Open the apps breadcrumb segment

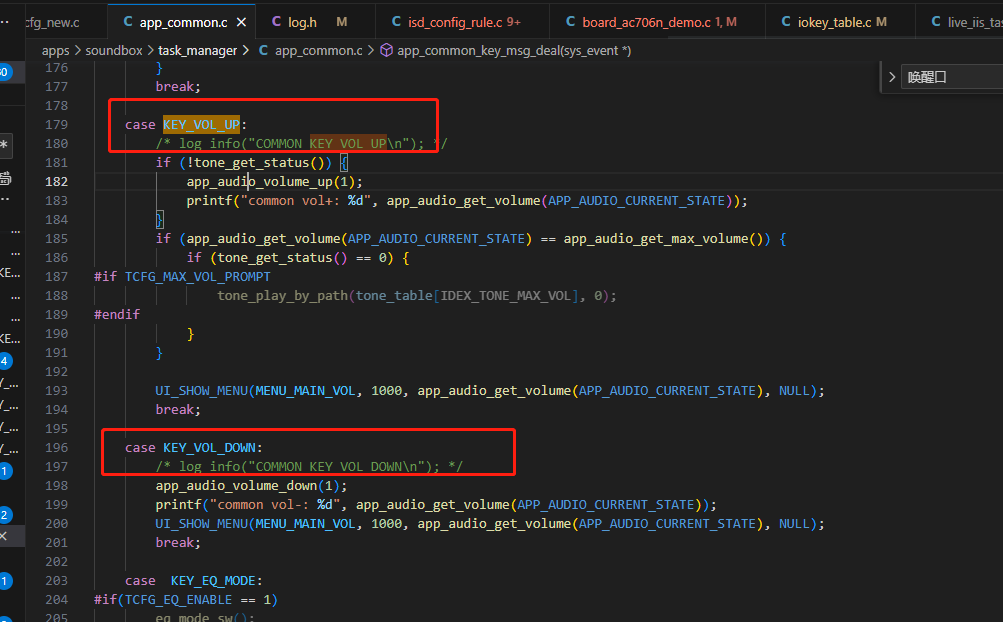[x=56, y=51]
